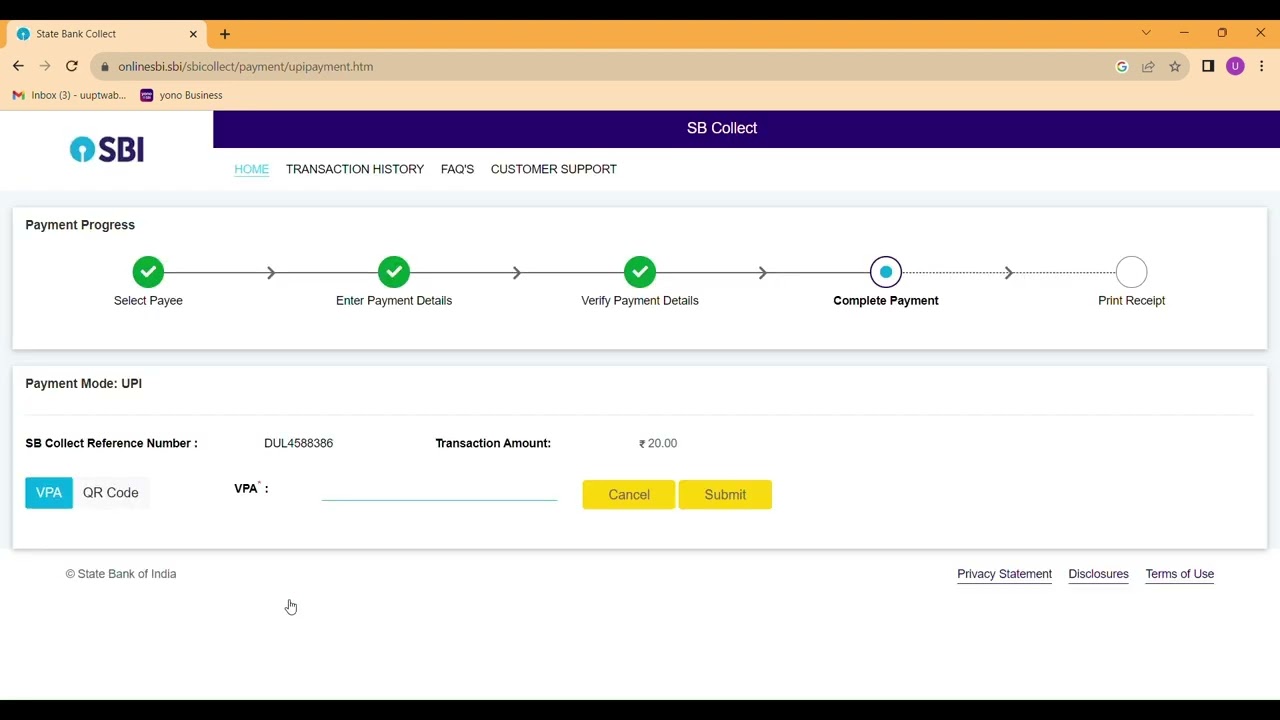The image size is (1280, 720).
Task: Open the share page icon
Action: coord(1148,67)
